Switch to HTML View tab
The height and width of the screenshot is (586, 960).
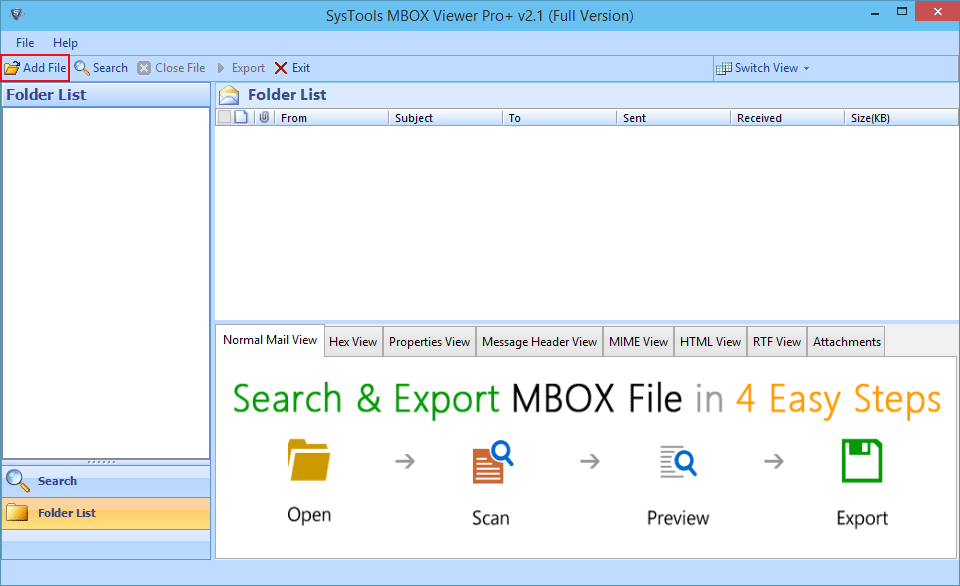point(710,342)
